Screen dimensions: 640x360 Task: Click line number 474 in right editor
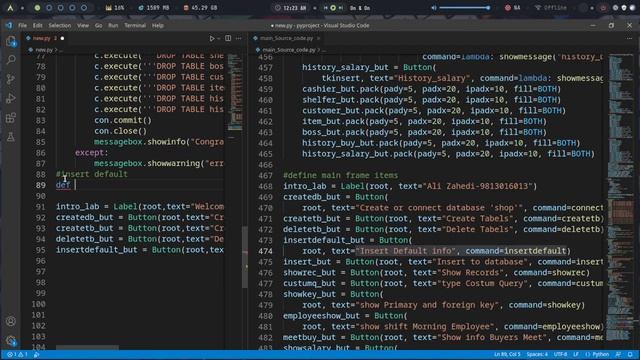[x=265, y=251]
